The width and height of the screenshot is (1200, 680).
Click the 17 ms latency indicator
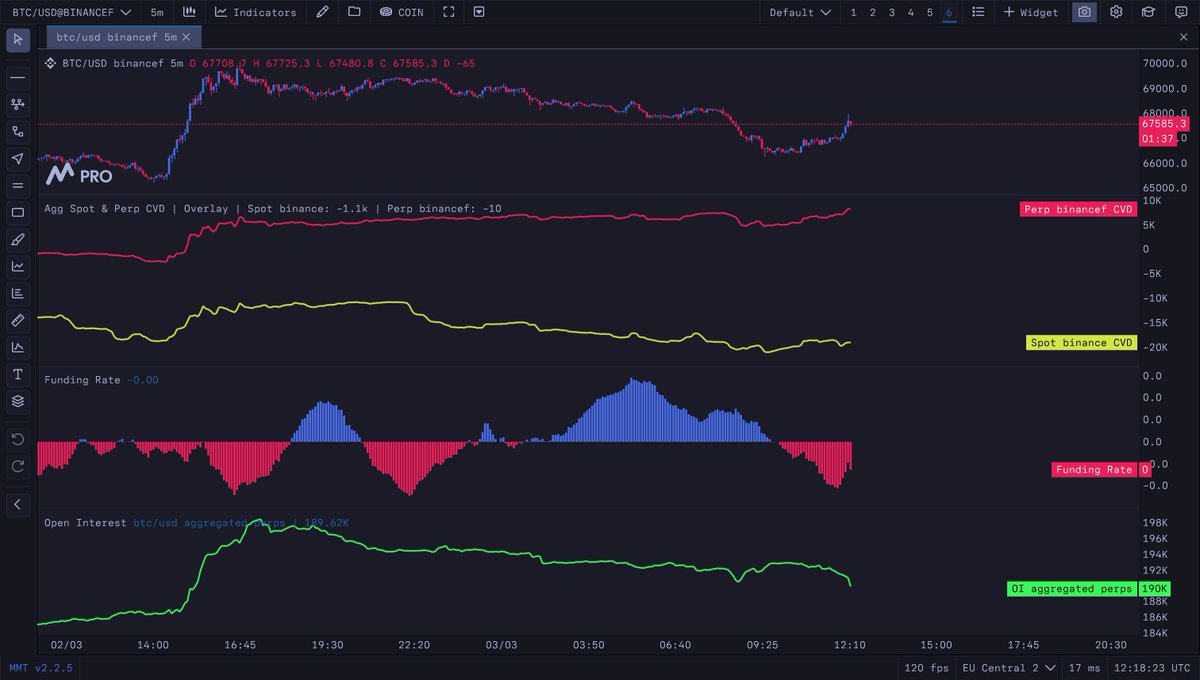[1082, 667]
